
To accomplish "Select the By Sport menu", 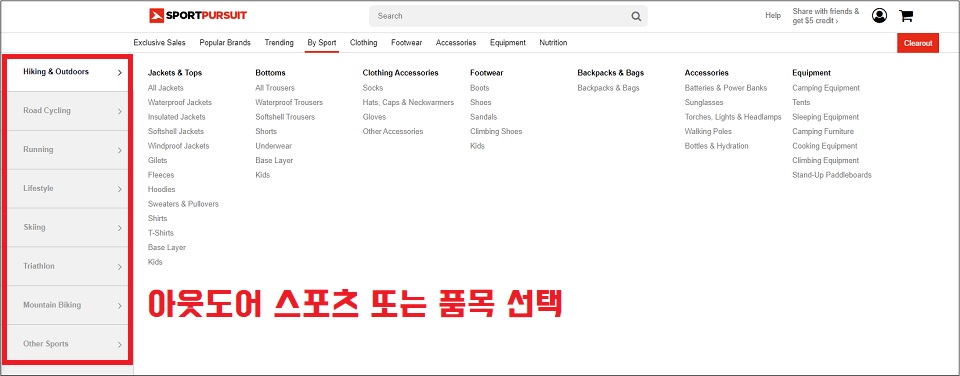I will click(321, 43).
